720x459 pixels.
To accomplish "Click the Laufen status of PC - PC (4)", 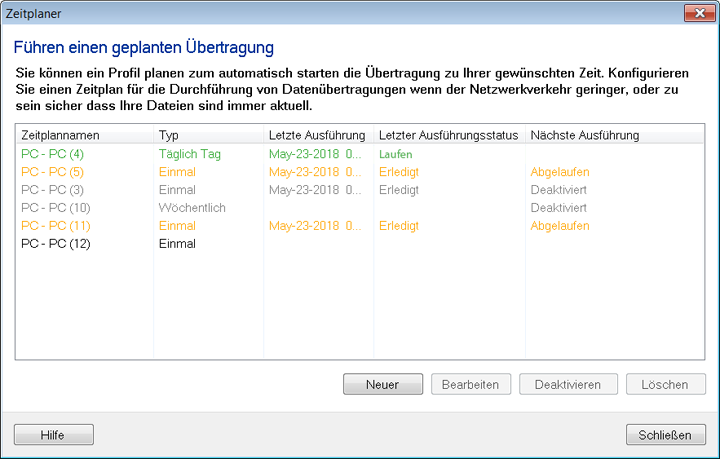I will pos(395,155).
